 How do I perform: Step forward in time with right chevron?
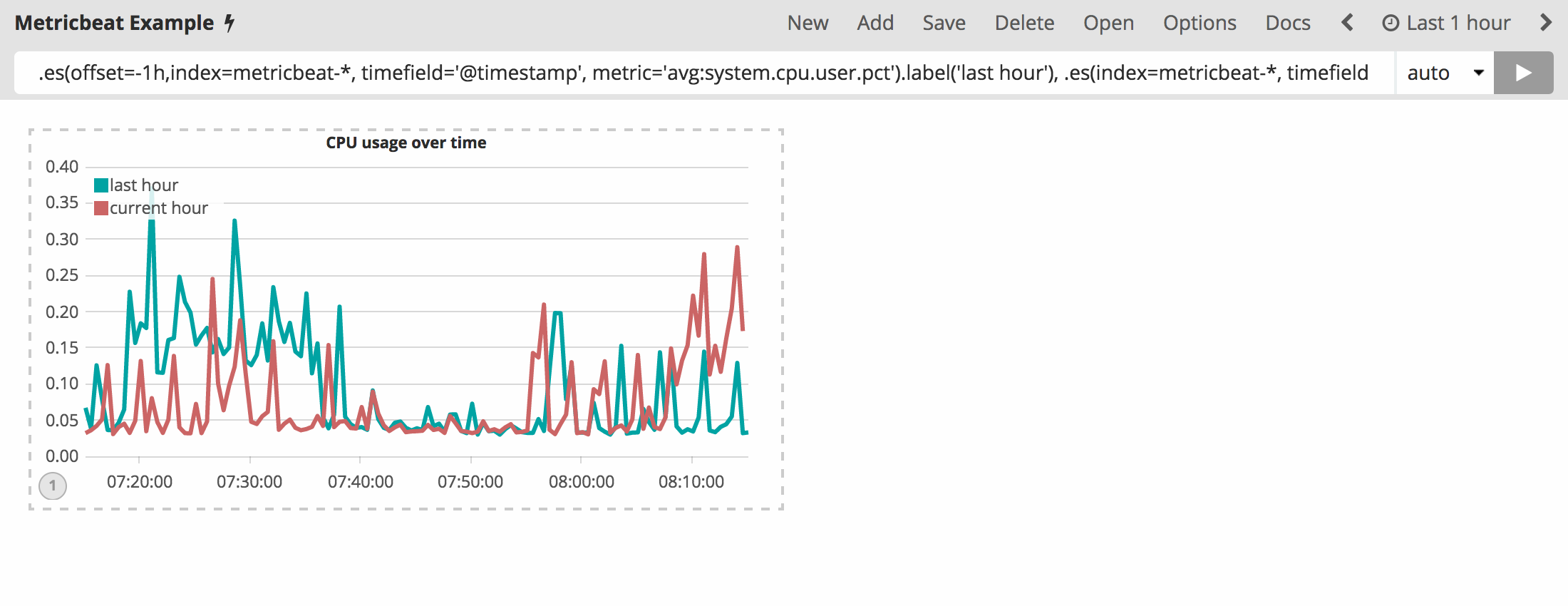pyautogui.click(x=1545, y=23)
